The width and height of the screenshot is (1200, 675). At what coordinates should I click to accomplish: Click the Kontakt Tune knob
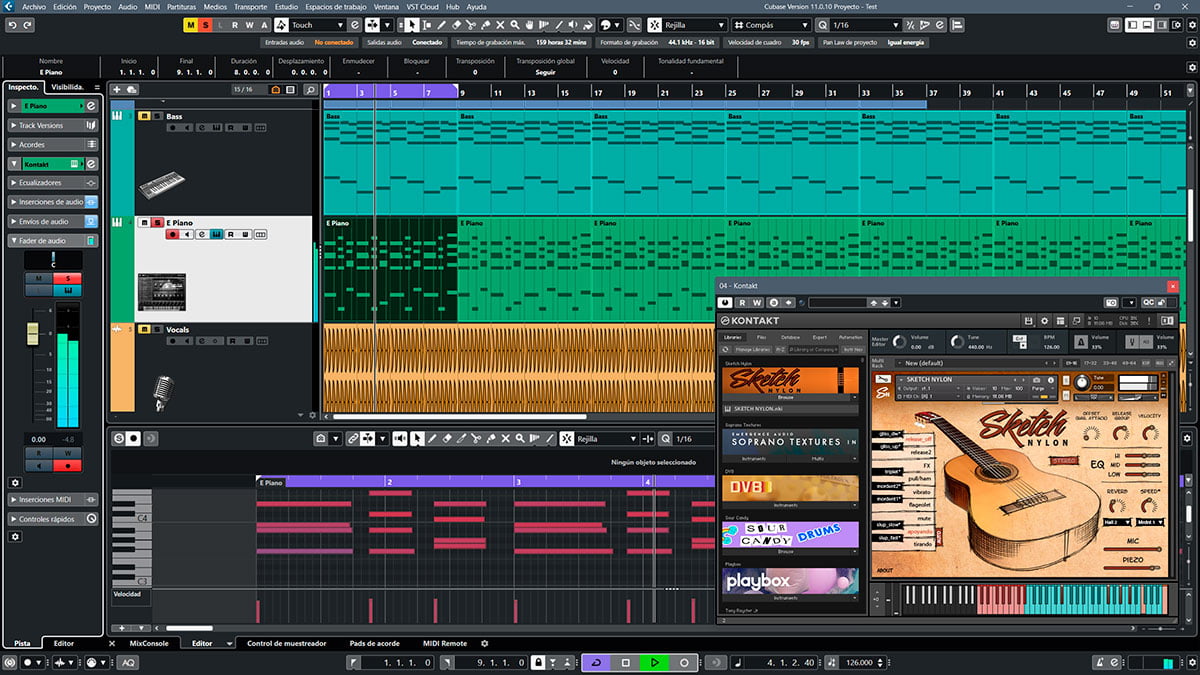(x=958, y=342)
